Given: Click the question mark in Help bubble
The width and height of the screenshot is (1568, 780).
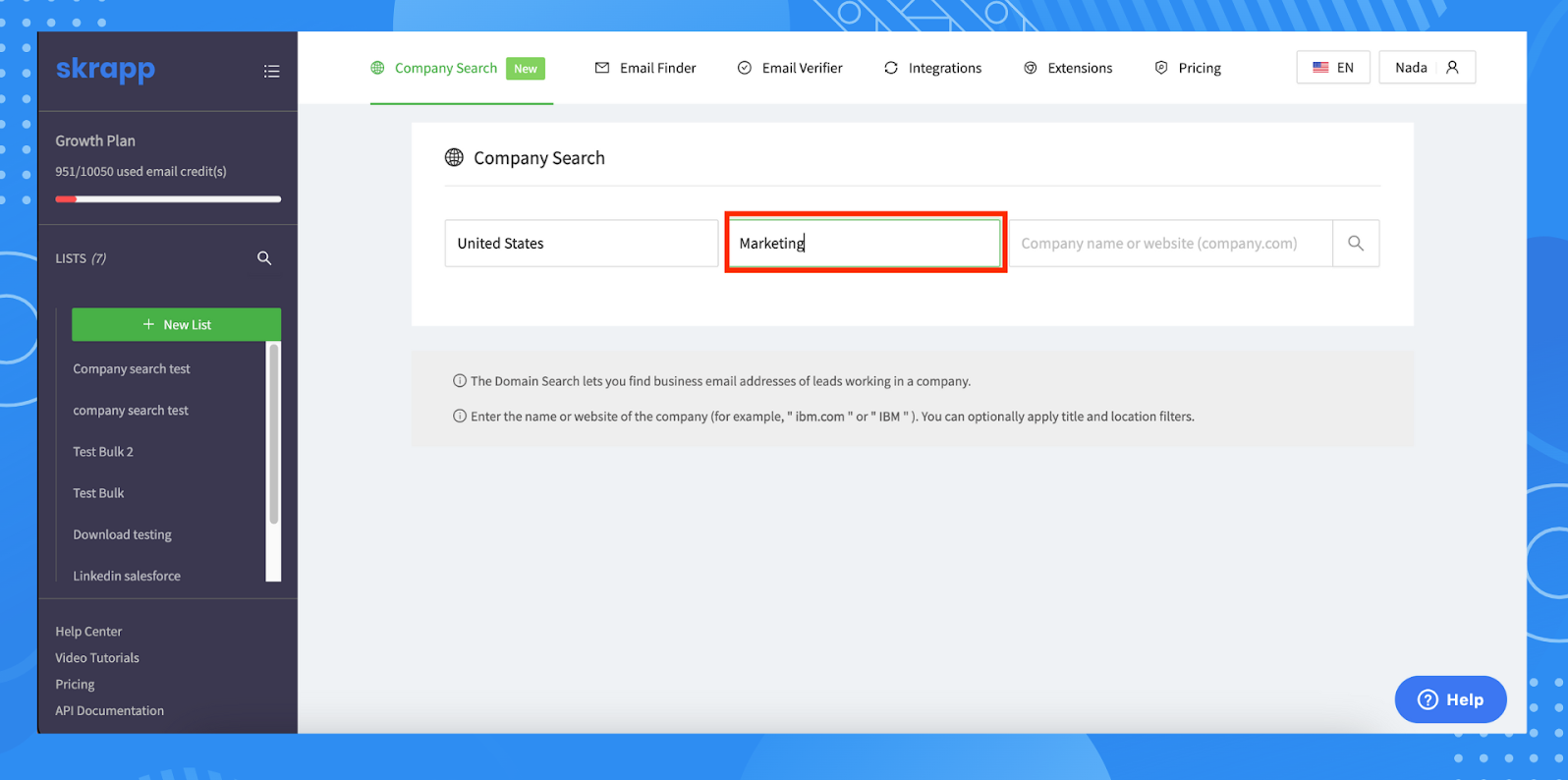Looking at the screenshot, I should (1428, 699).
